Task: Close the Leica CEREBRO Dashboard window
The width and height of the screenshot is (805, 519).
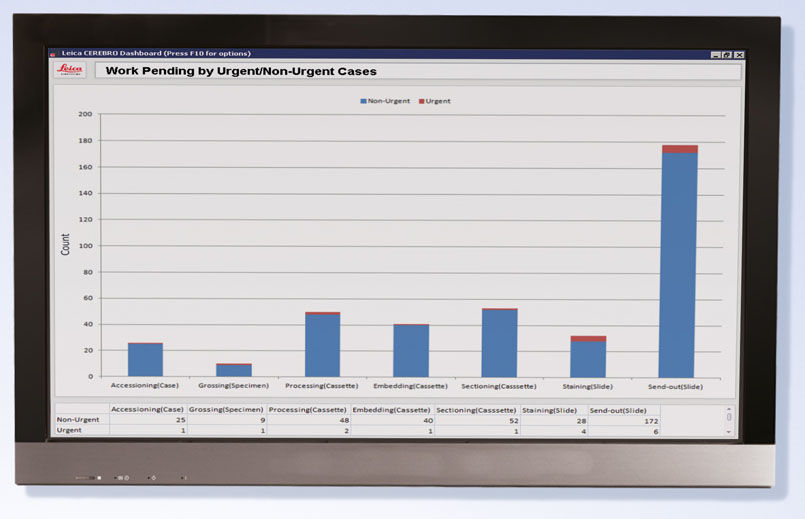Action: 739,54
